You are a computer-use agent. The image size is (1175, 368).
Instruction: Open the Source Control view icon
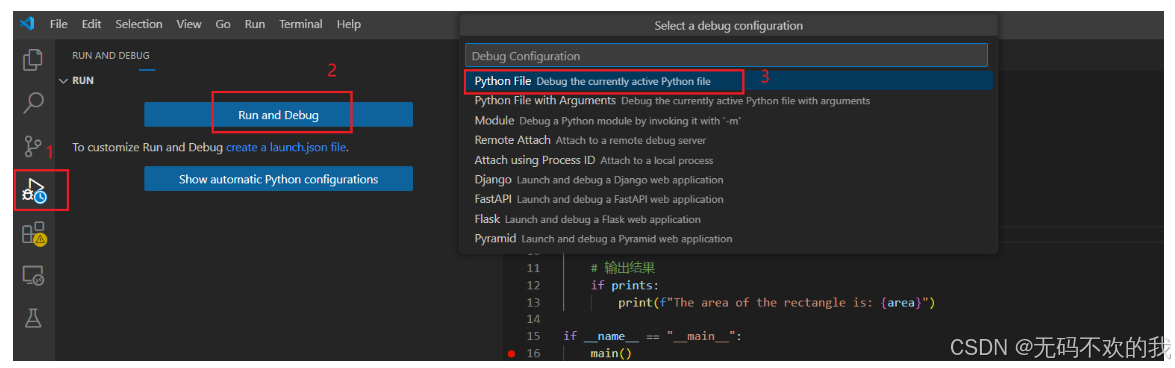32,146
